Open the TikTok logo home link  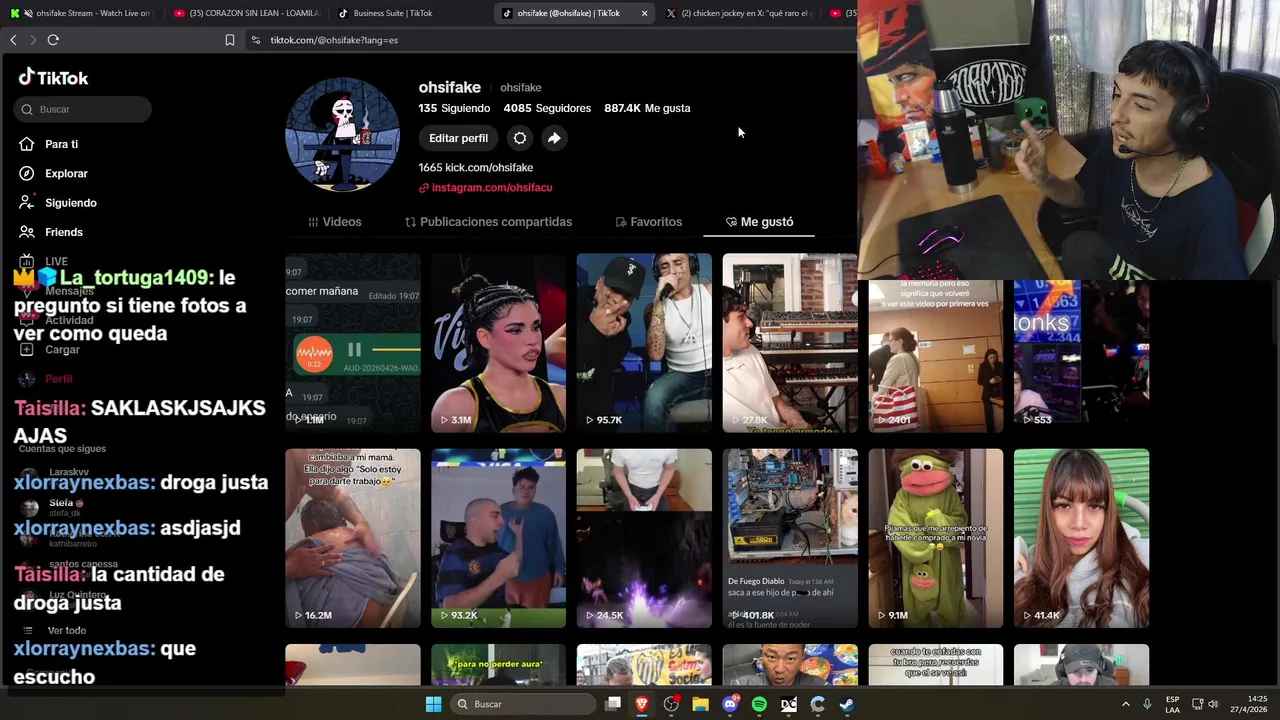[x=54, y=78]
